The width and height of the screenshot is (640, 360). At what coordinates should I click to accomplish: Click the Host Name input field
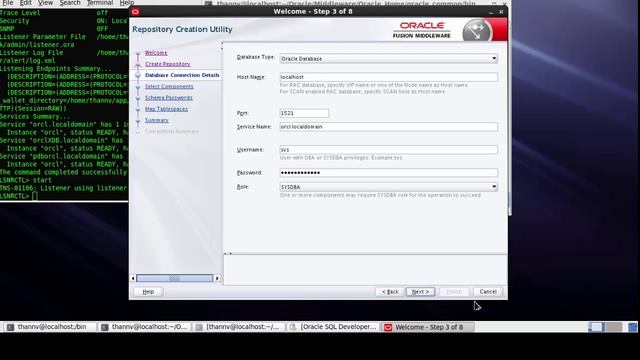point(389,77)
